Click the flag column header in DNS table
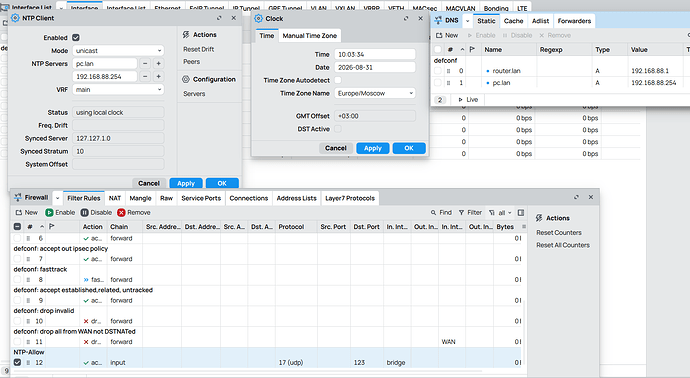Viewport: 690px width, 378px height. [x=472, y=49]
